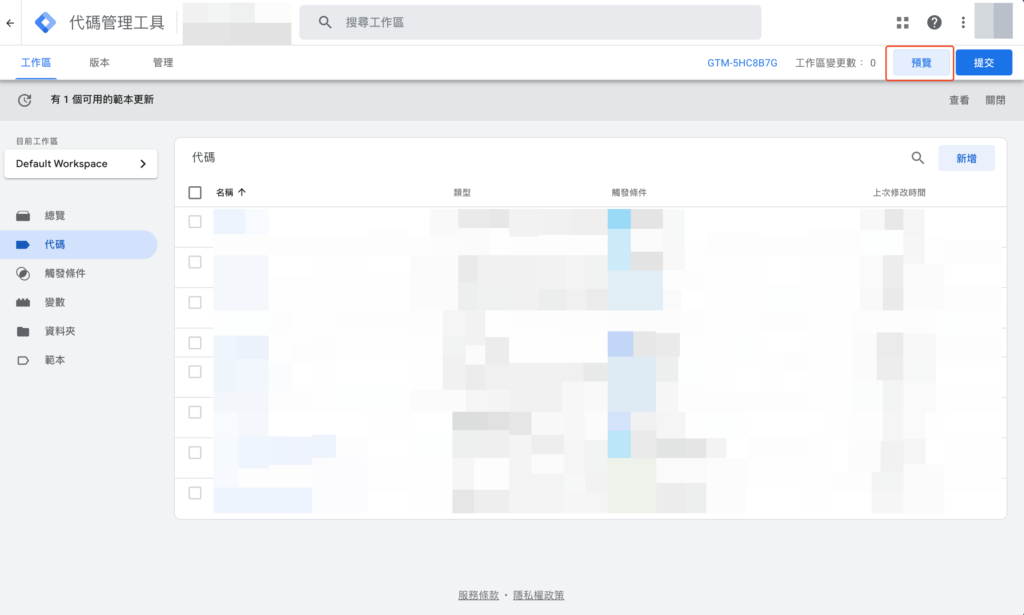Click 關閉 to dismiss update banner
Screen dimensions: 1024x615
[995, 100]
